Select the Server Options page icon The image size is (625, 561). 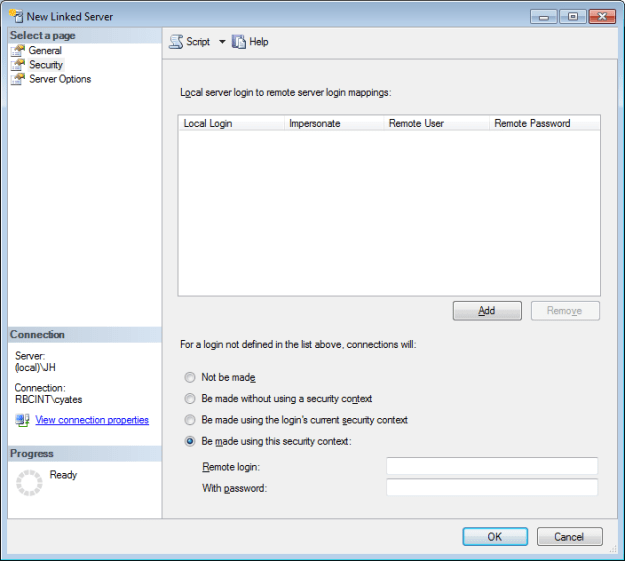coord(18,79)
